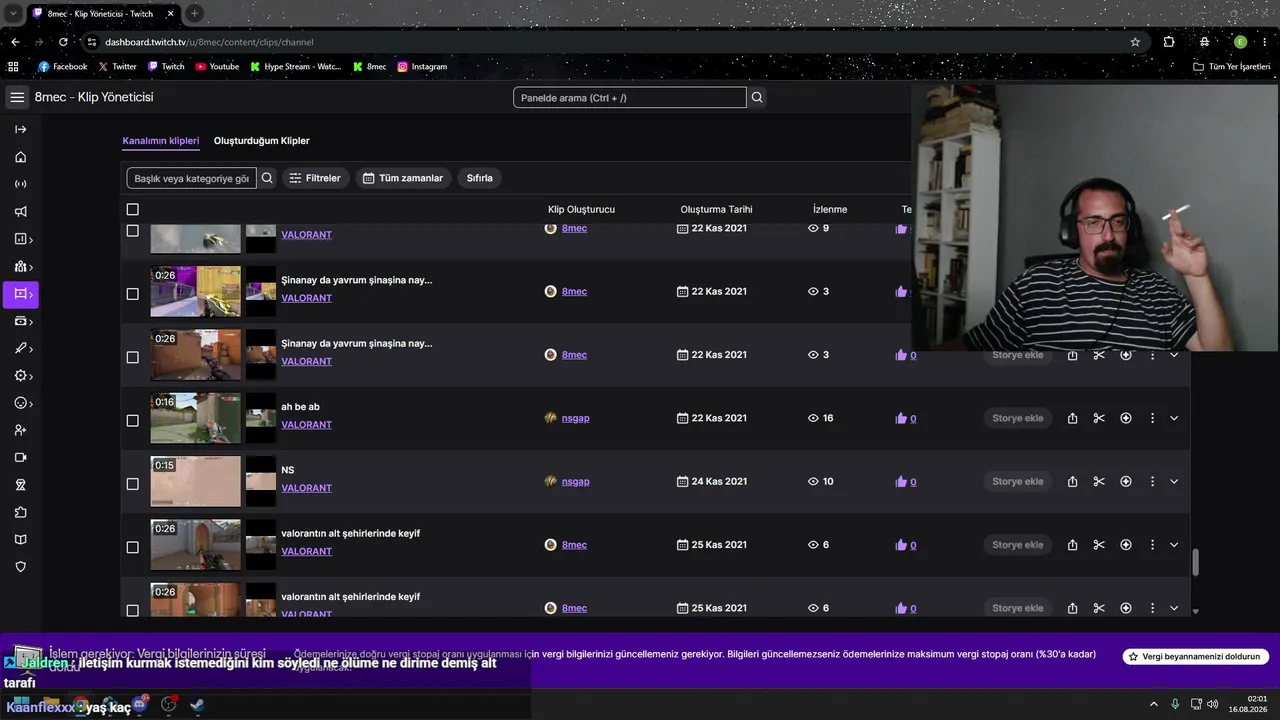Play the 'NS' clip thumbnail
This screenshot has width=1280, height=720.
(x=196, y=481)
